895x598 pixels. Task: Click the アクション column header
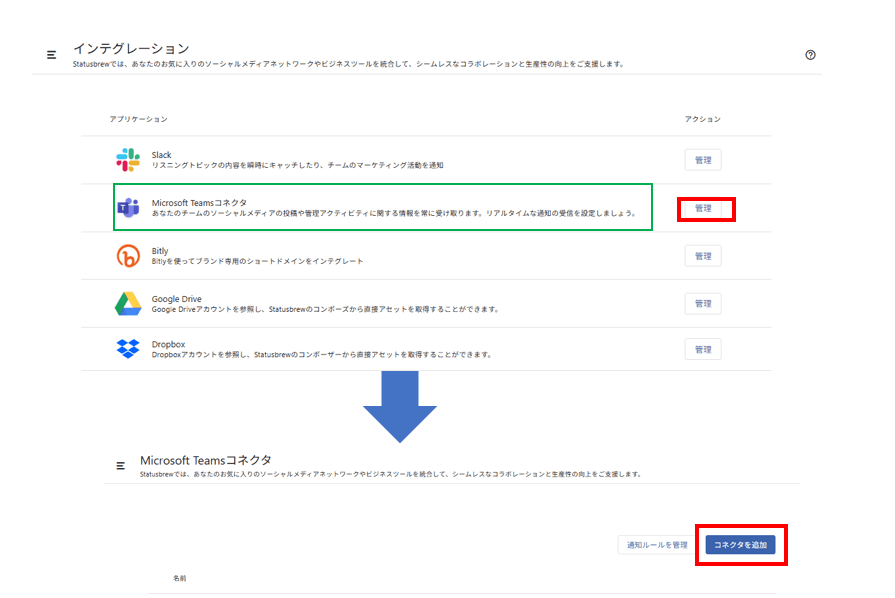pyautogui.click(x=702, y=119)
